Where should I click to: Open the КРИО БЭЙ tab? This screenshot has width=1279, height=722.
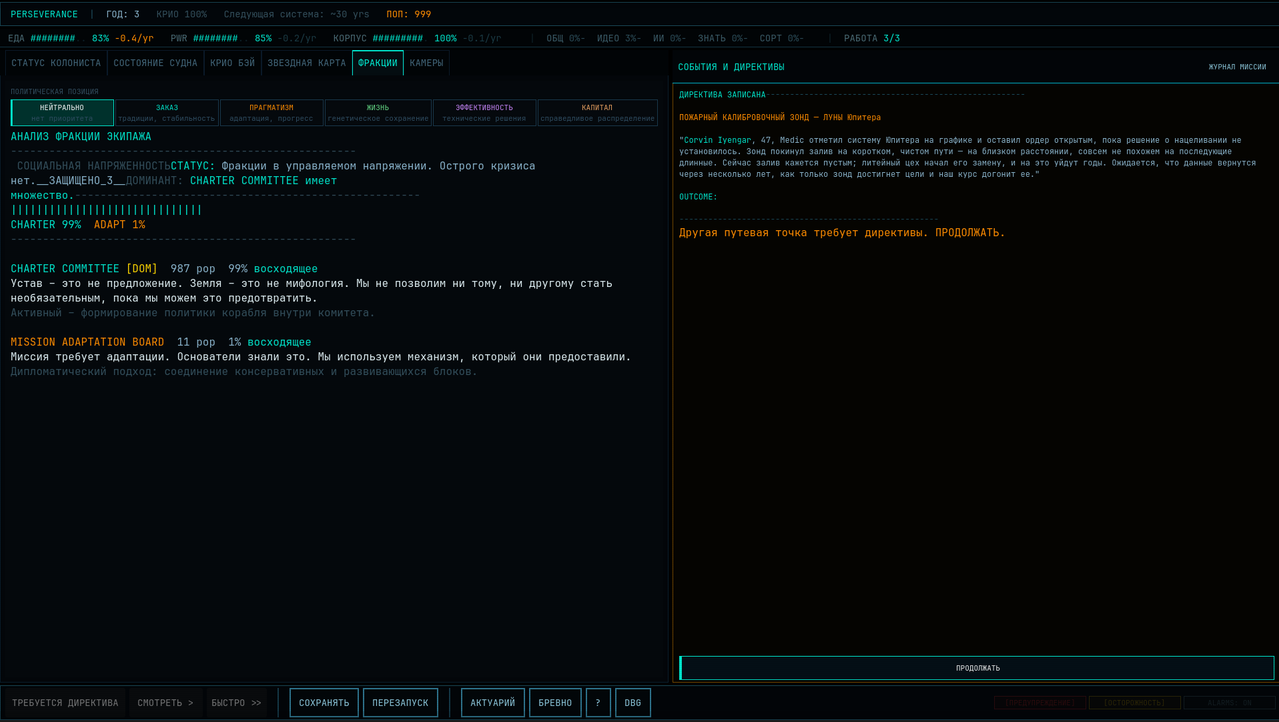coord(233,63)
